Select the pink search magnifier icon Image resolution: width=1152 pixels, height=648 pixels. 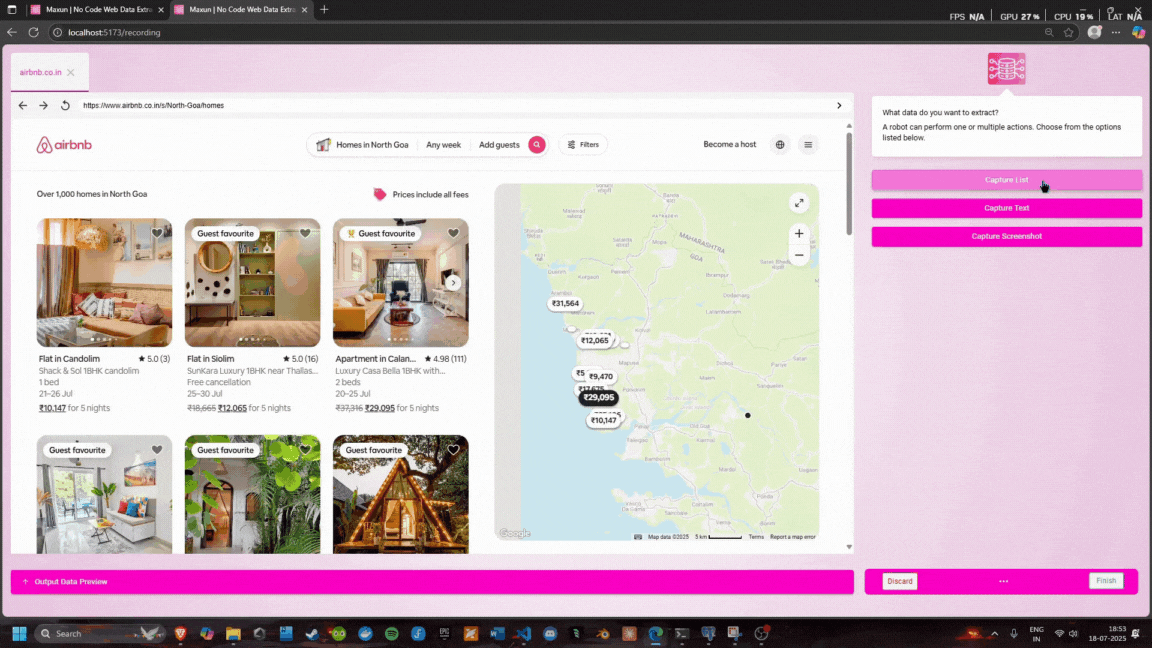(537, 144)
